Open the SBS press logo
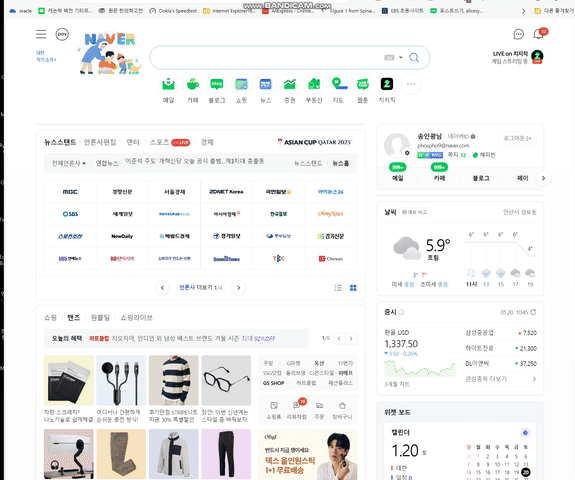This screenshot has width=575, height=480. pos(70,214)
